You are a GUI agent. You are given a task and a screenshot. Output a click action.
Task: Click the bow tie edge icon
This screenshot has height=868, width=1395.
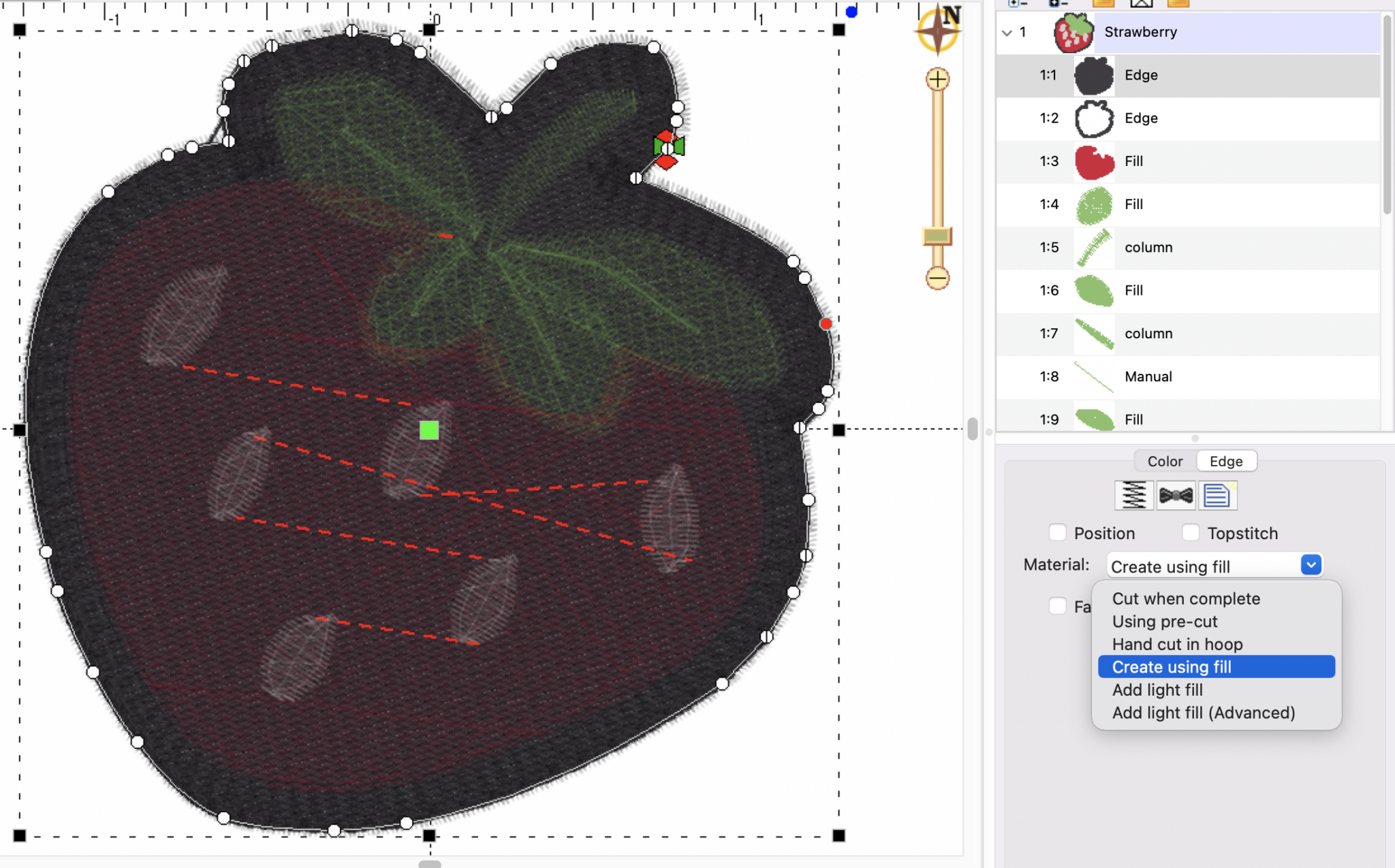click(1176, 496)
